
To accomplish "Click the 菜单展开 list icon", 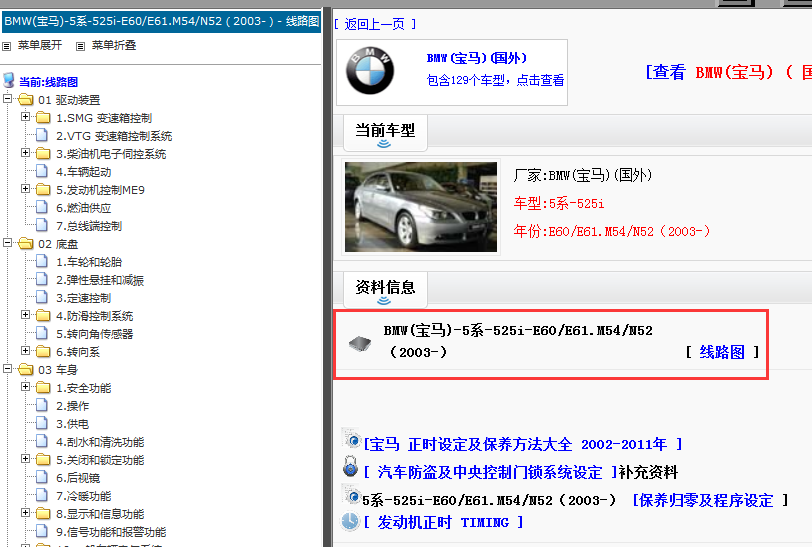I will tap(6, 46).
